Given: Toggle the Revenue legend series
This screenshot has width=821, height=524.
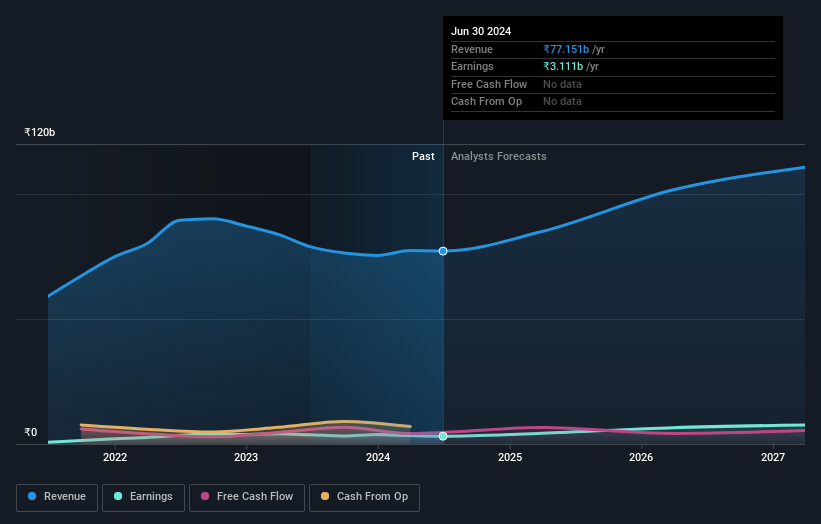Looking at the screenshot, I should [x=57, y=497].
